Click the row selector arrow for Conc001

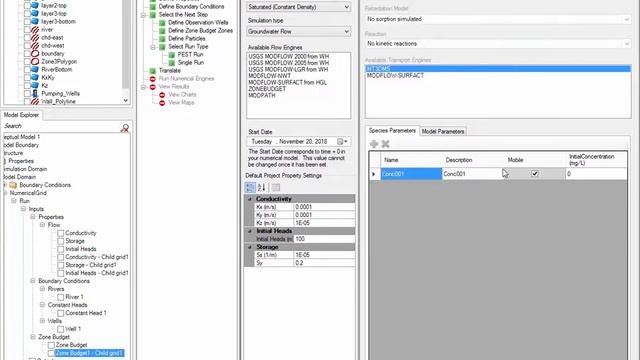click(x=374, y=174)
